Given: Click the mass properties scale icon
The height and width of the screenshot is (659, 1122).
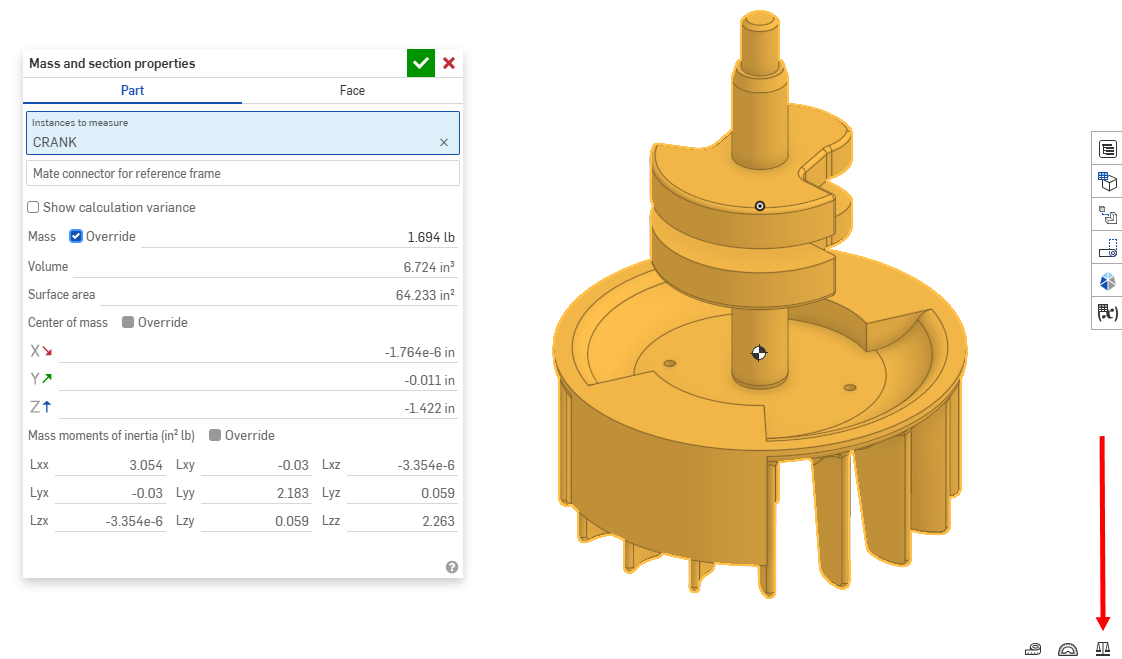Looking at the screenshot, I should click(1103, 648).
